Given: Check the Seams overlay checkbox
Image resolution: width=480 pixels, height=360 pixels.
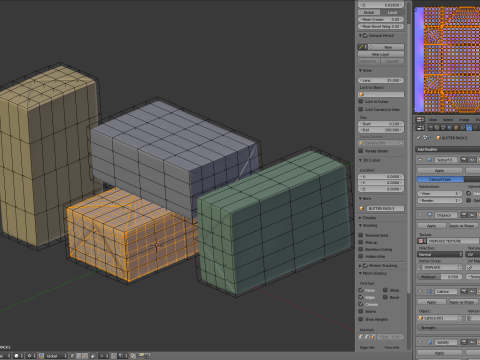Looking at the screenshot, I should (x=361, y=311).
